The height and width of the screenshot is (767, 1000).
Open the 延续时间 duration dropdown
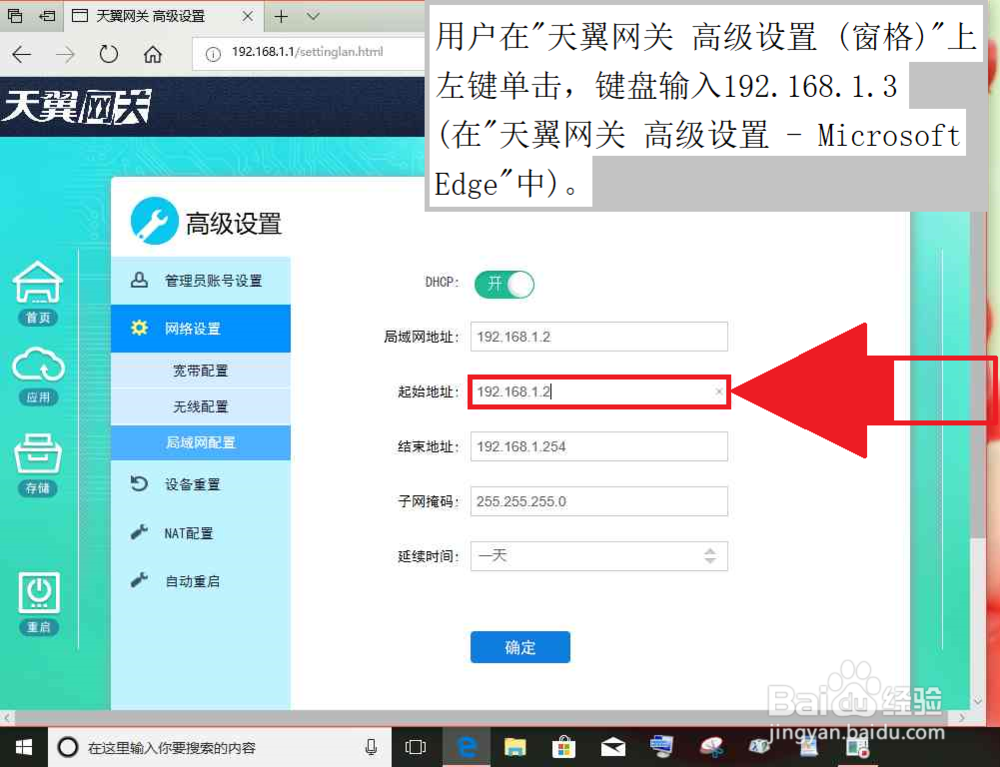[x=598, y=556]
